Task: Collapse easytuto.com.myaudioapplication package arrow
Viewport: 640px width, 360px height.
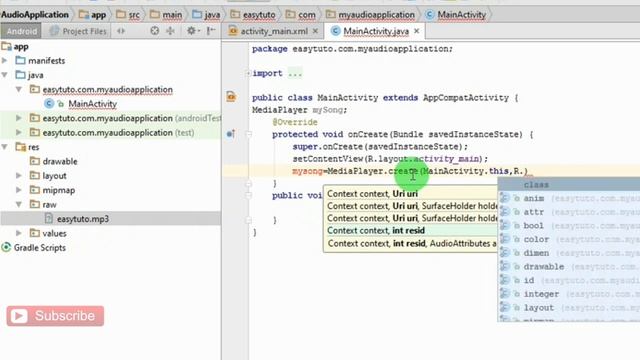Action: click(19, 89)
